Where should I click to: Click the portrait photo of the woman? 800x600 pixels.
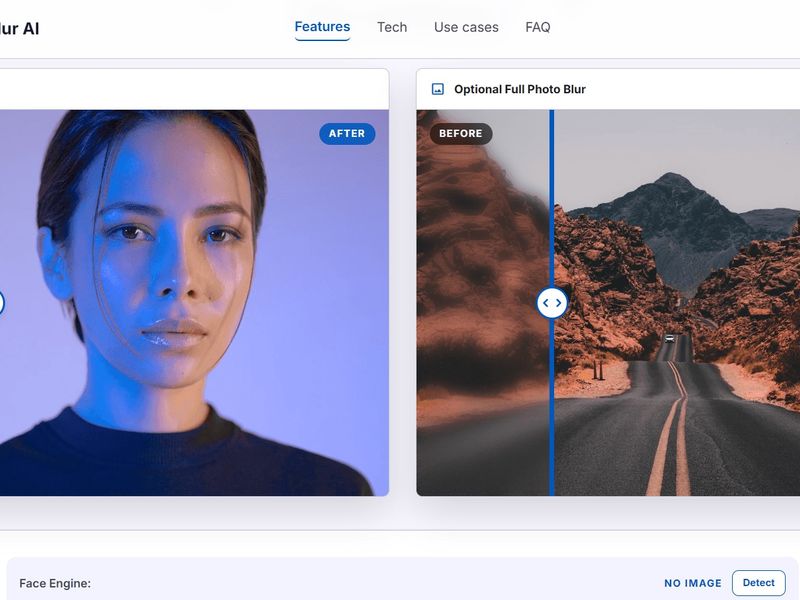pyautogui.click(x=194, y=303)
